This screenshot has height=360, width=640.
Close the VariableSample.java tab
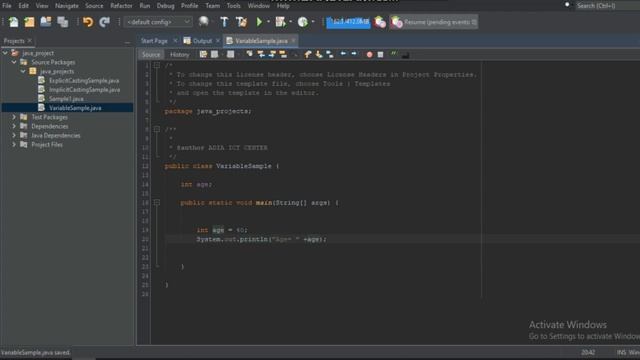(293, 40)
